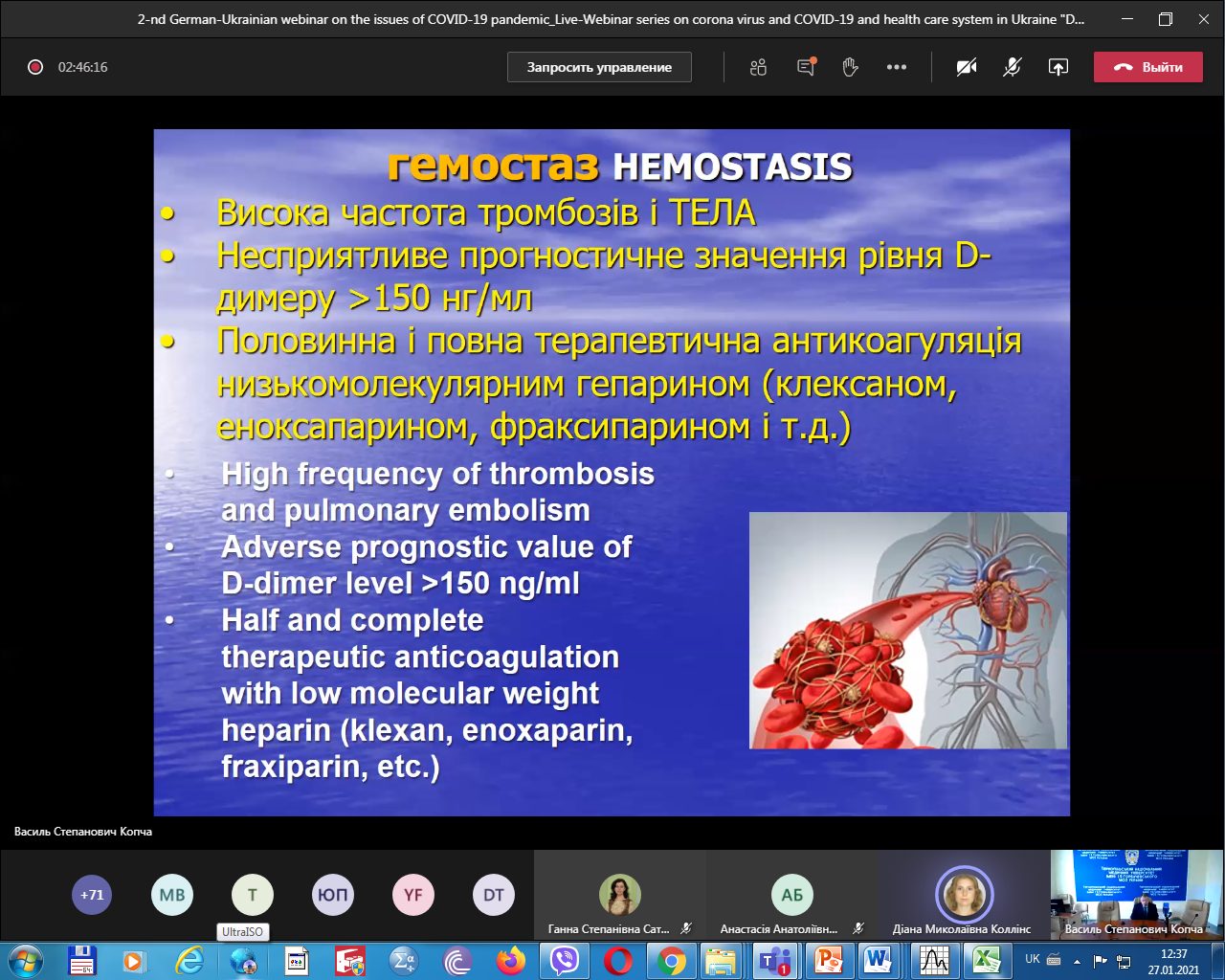Click the recording indicator icon

[35, 67]
